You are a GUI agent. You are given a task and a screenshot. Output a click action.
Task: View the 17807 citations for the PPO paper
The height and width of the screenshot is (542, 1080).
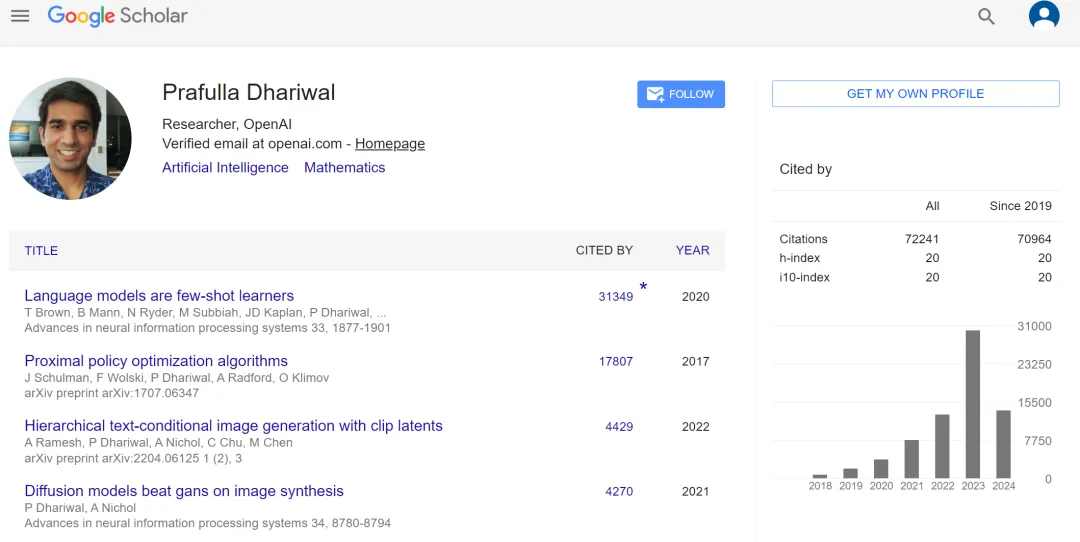click(616, 362)
